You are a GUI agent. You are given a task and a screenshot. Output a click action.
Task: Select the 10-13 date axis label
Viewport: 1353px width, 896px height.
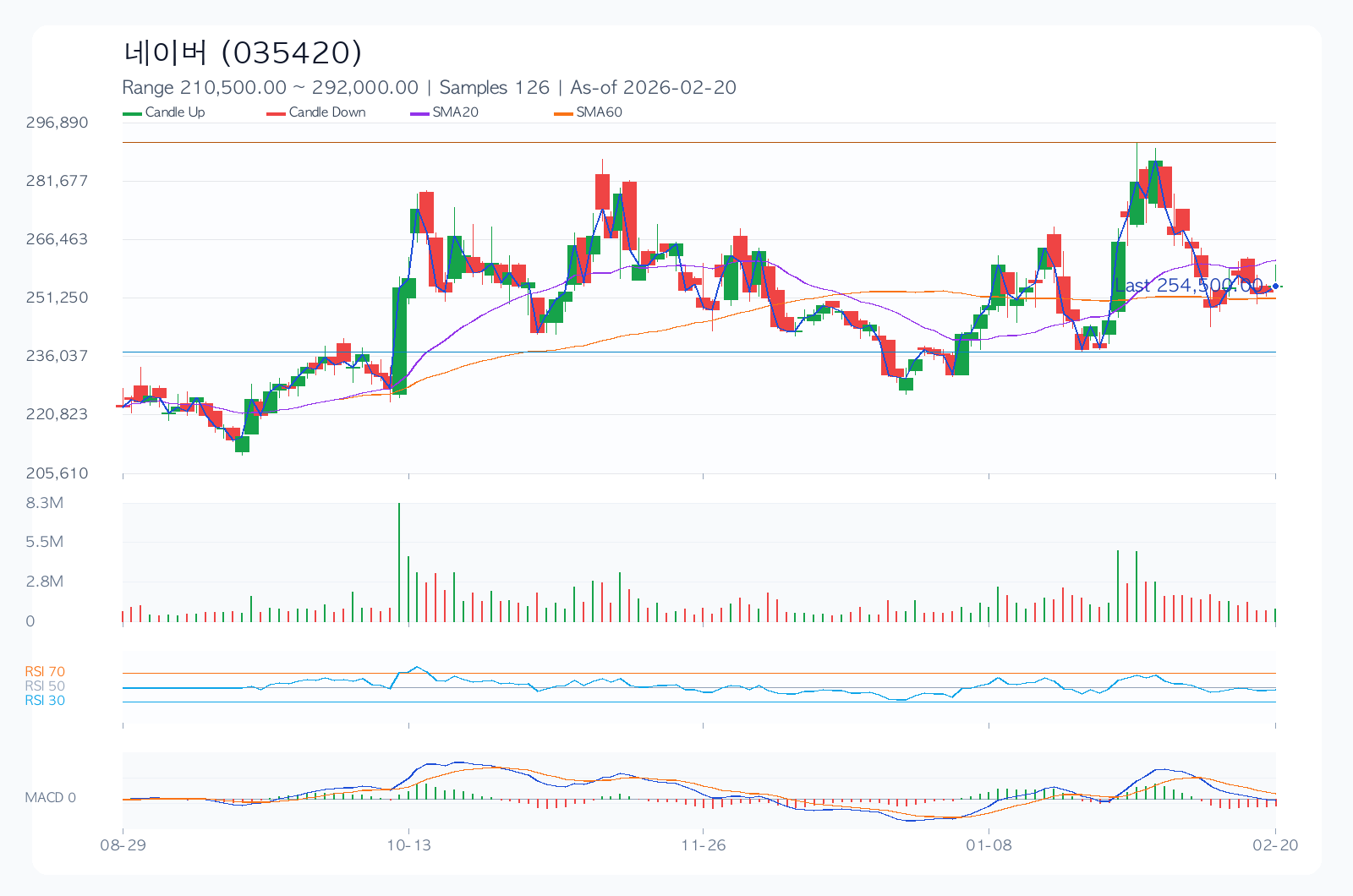click(408, 845)
